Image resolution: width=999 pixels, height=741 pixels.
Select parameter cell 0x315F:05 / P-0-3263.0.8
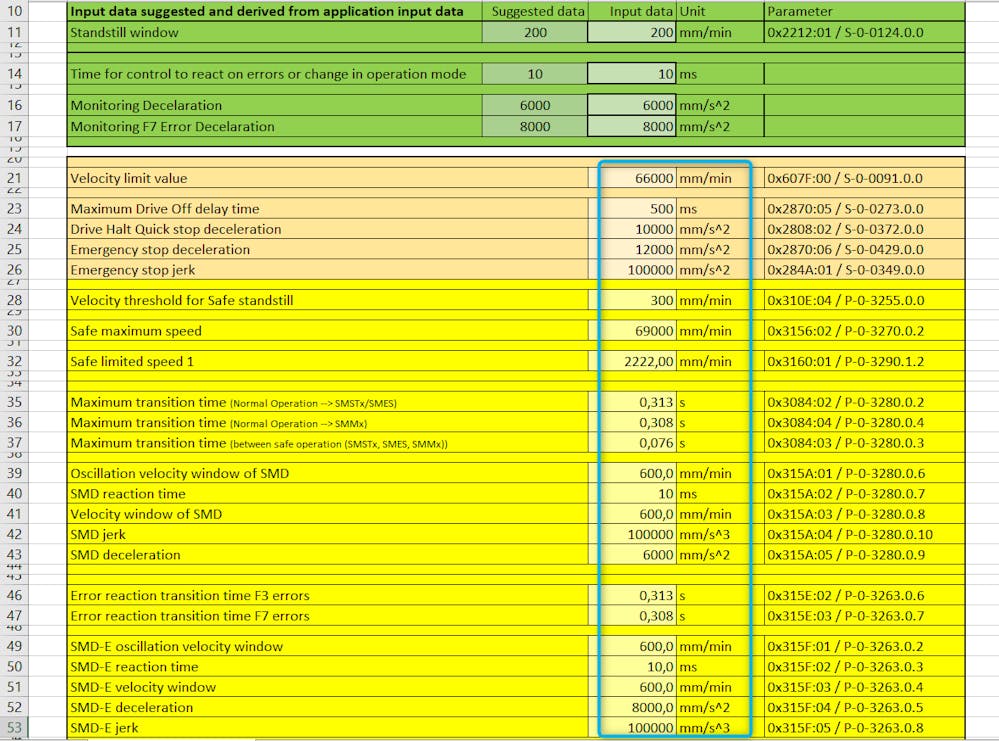tap(865, 728)
